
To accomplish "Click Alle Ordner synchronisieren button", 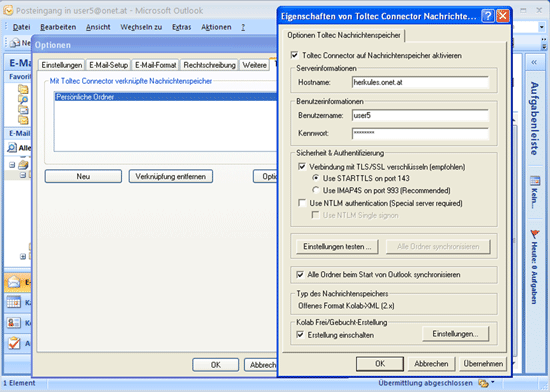I will [x=438, y=246].
